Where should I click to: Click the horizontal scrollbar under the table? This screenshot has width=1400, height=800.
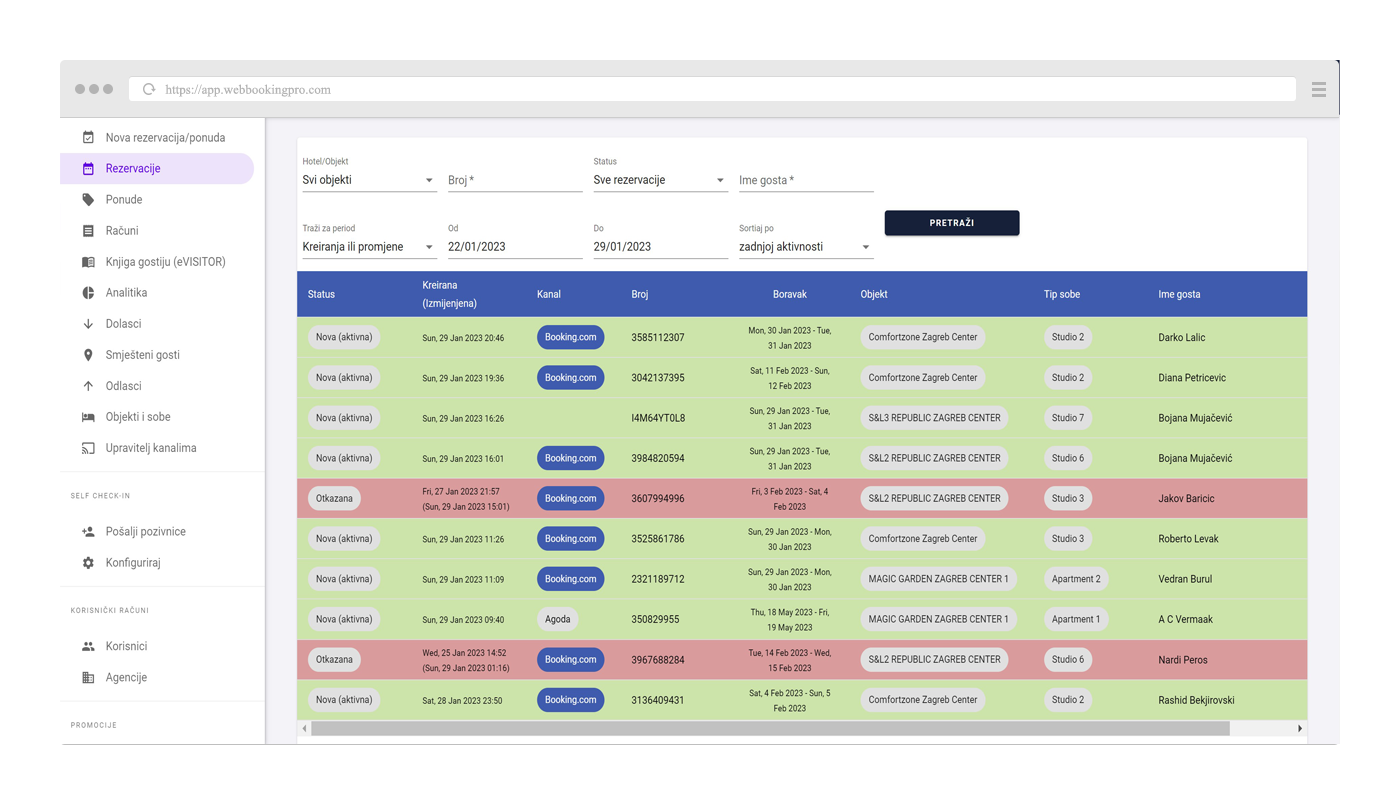[770, 729]
